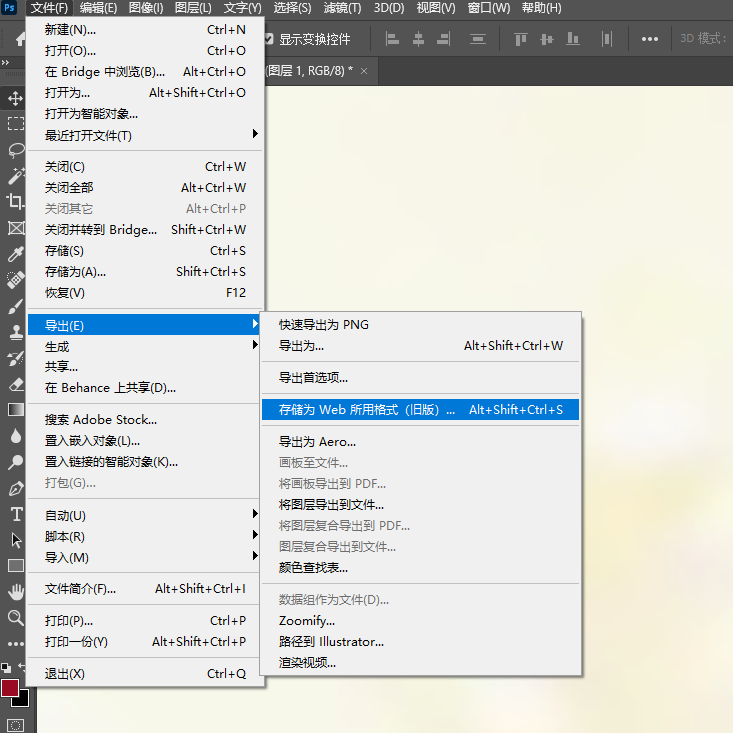The width and height of the screenshot is (733, 733).
Task: Choose 将图层导出到文件...
Action: click(x=420, y=504)
